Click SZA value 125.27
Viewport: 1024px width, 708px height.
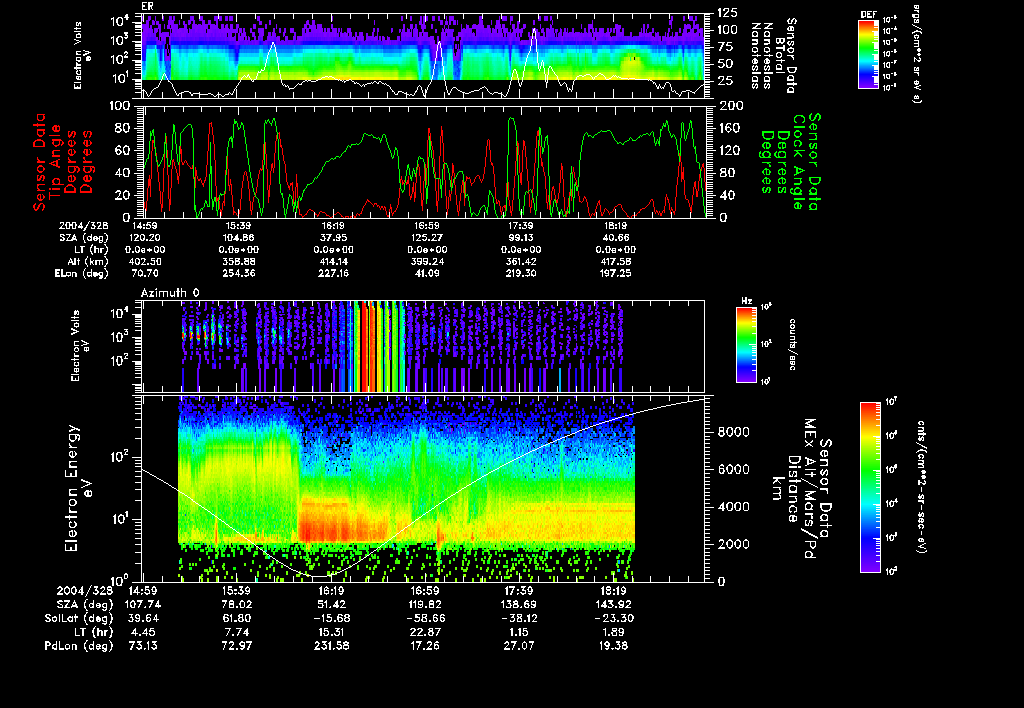(426, 238)
